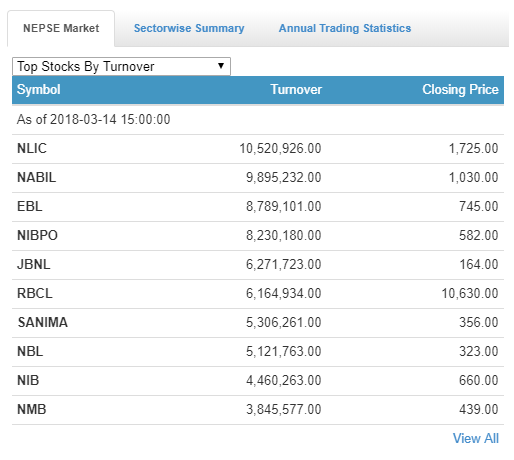Open the RBCL stock entry
The width and height of the screenshot is (514, 460).
click(258, 293)
